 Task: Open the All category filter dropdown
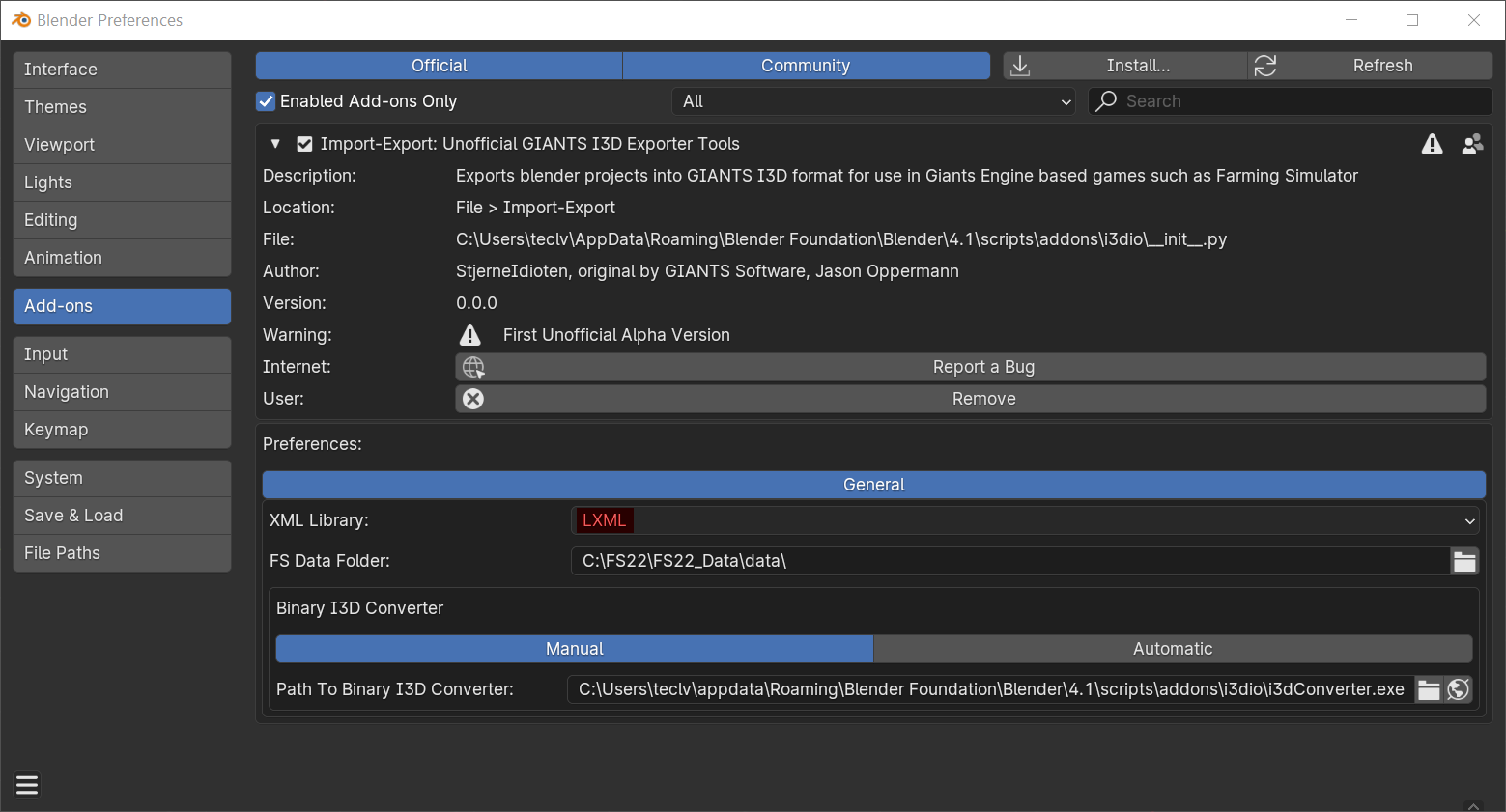click(x=874, y=101)
